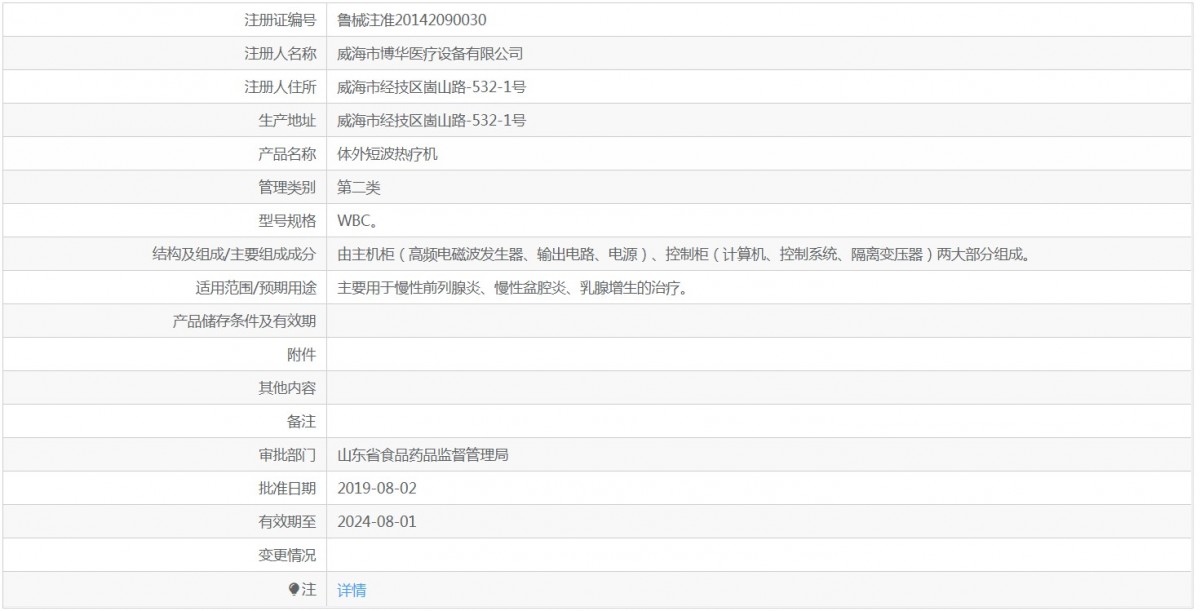Select address value in 注册人住所 row

[x=432, y=87]
